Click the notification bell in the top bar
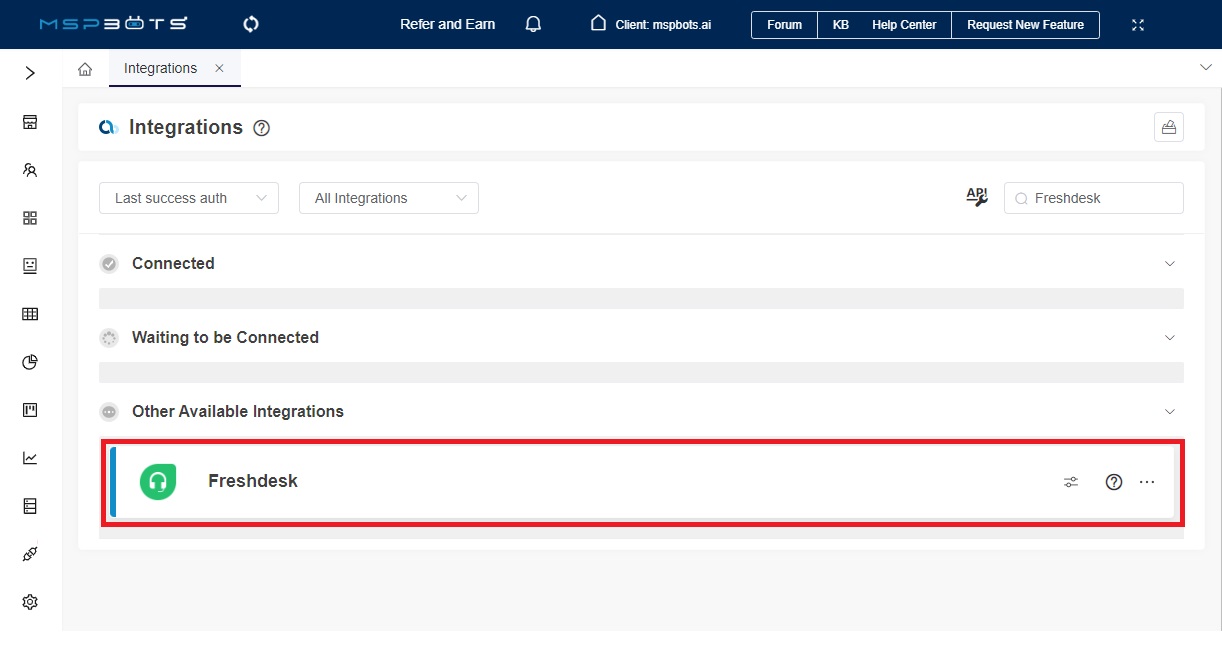The height and width of the screenshot is (669, 1222). pos(533,23)
